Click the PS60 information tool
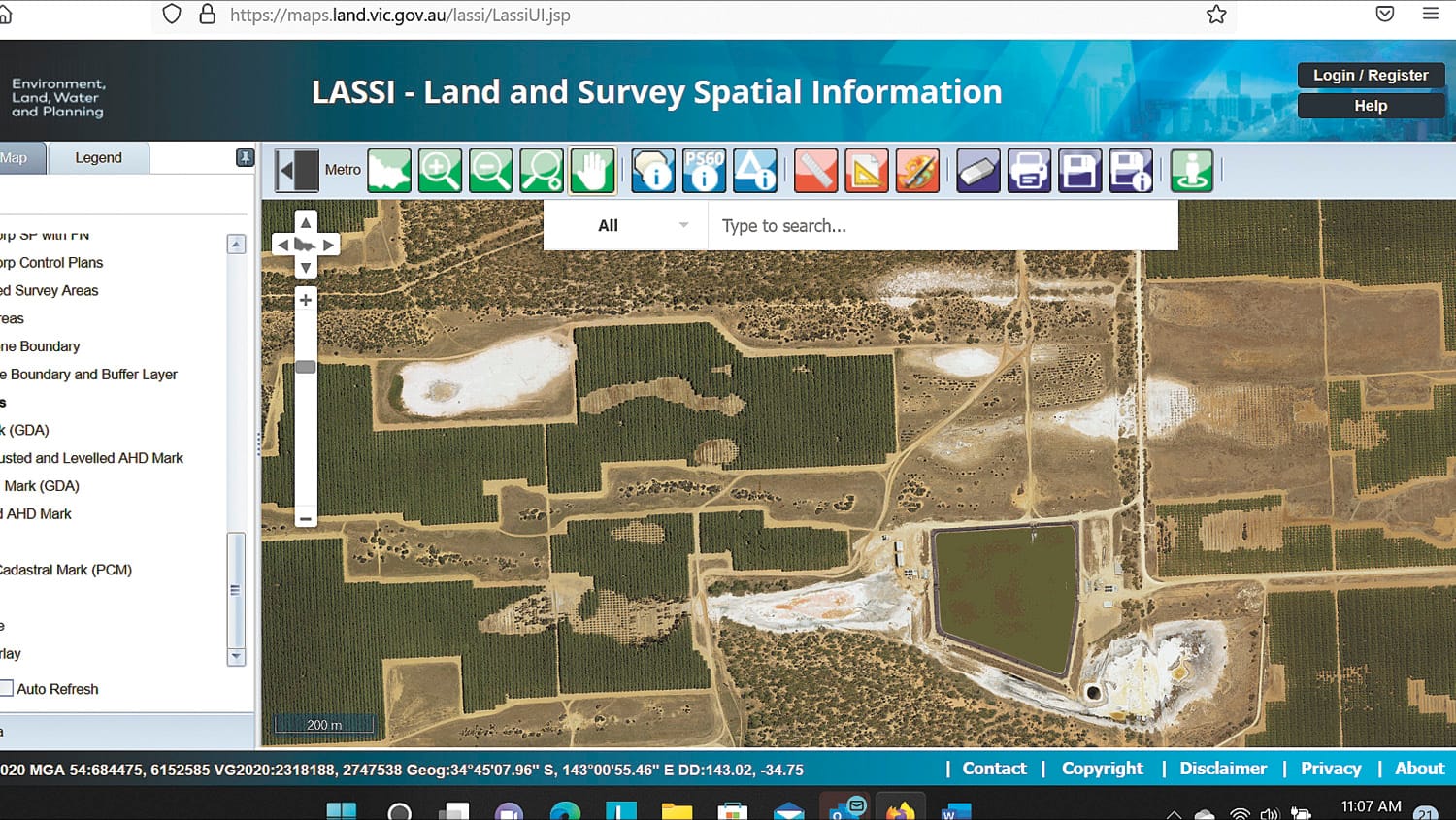Screen dimensions: 1456x820 704,171
